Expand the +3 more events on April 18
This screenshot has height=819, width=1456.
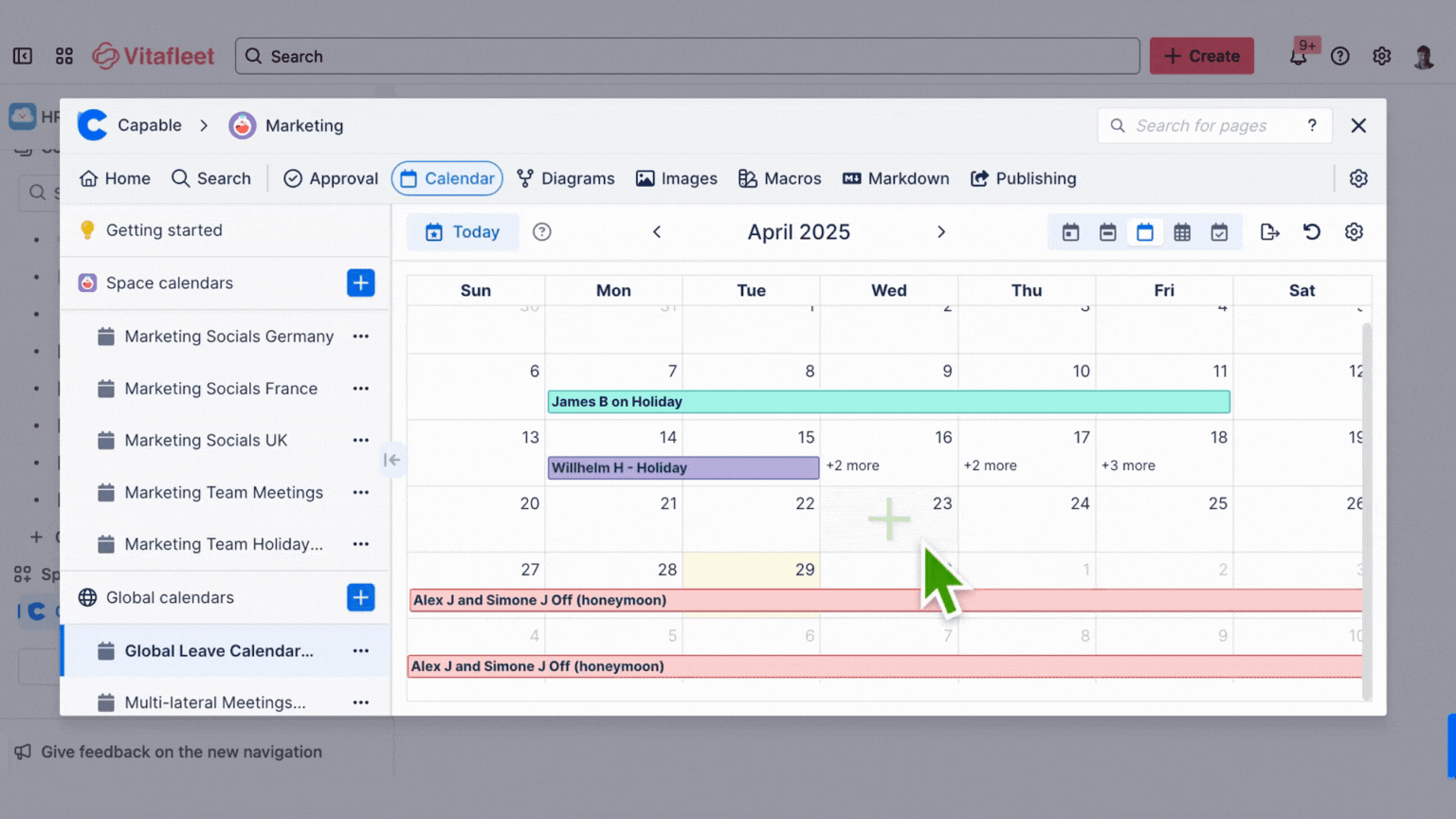click(x=1128, y=465)
